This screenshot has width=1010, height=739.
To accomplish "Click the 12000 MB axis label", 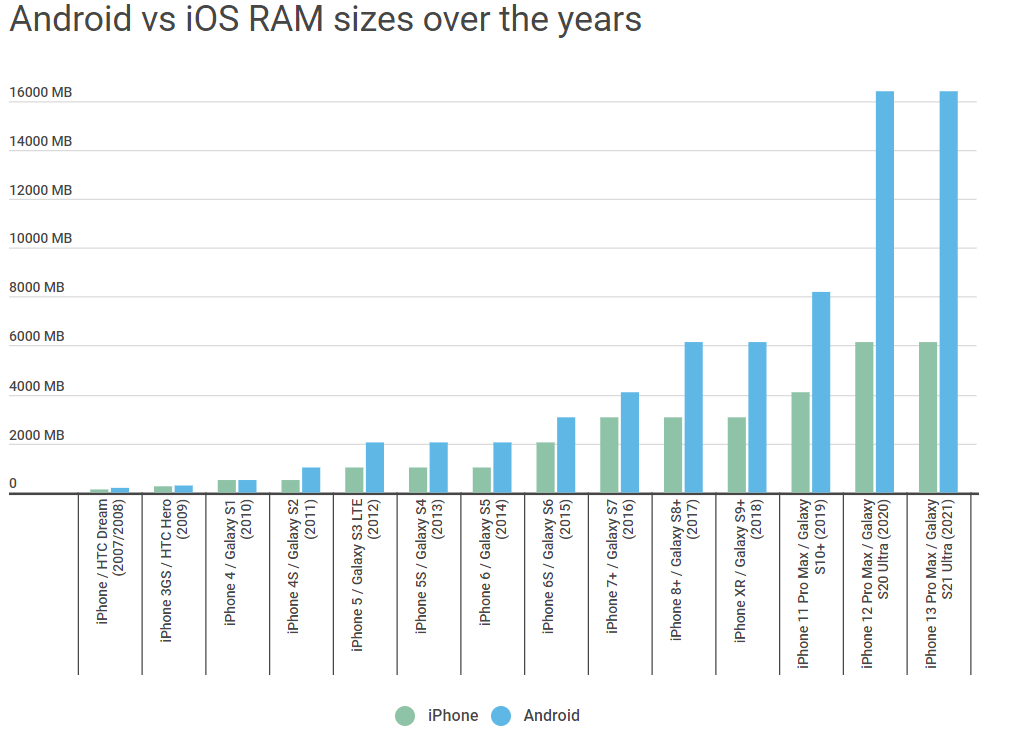I will pos(41,190).
